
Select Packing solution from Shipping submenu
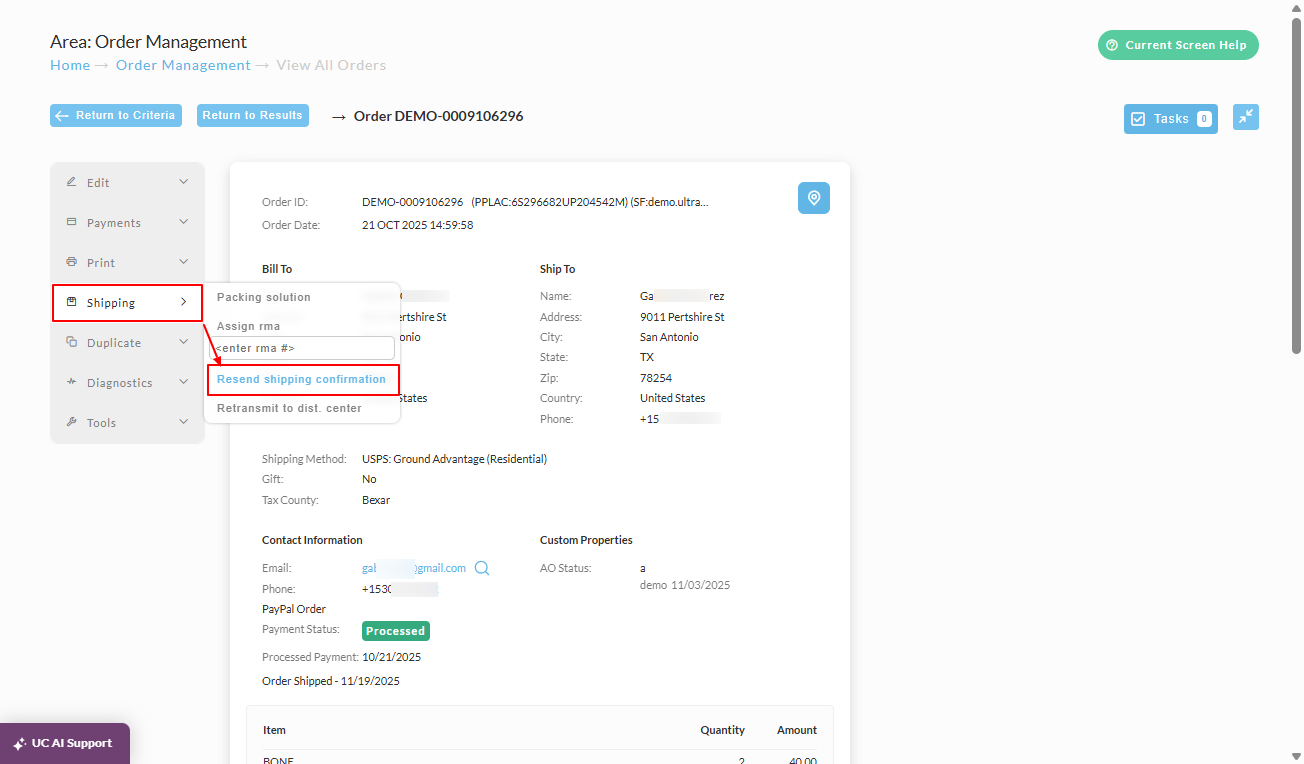pyautogui.click(x=264, y=297)
